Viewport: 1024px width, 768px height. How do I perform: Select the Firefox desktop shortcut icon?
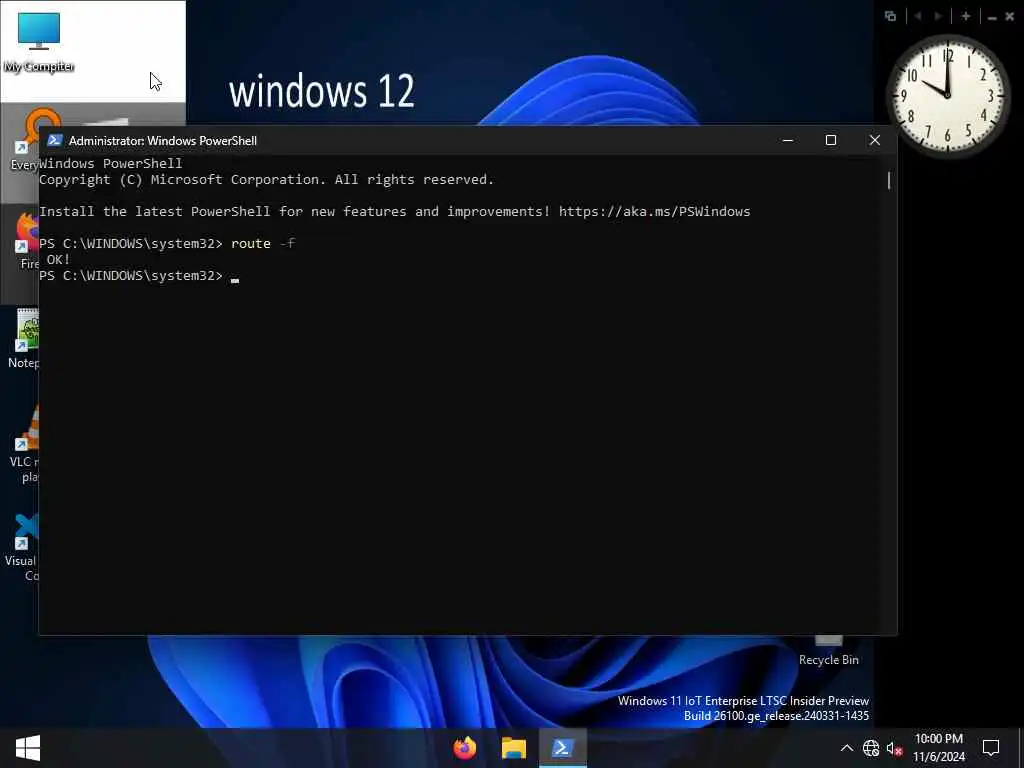[26, 240]
